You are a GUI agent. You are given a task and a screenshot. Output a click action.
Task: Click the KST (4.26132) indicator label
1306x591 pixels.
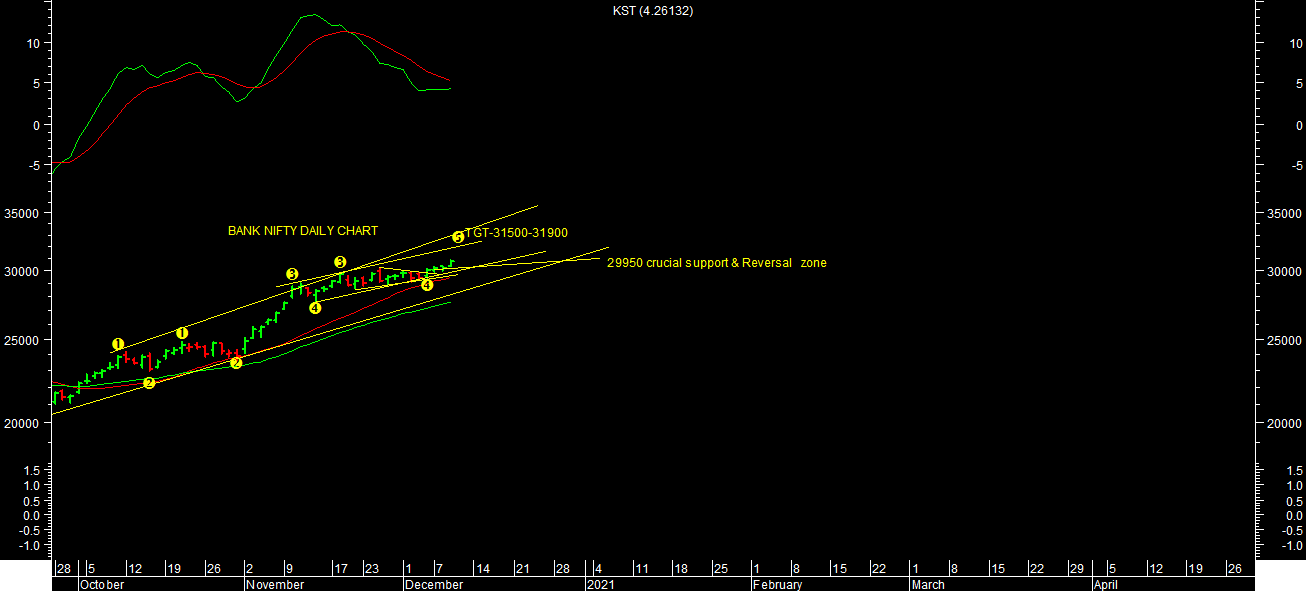click(x=653, y=11)
